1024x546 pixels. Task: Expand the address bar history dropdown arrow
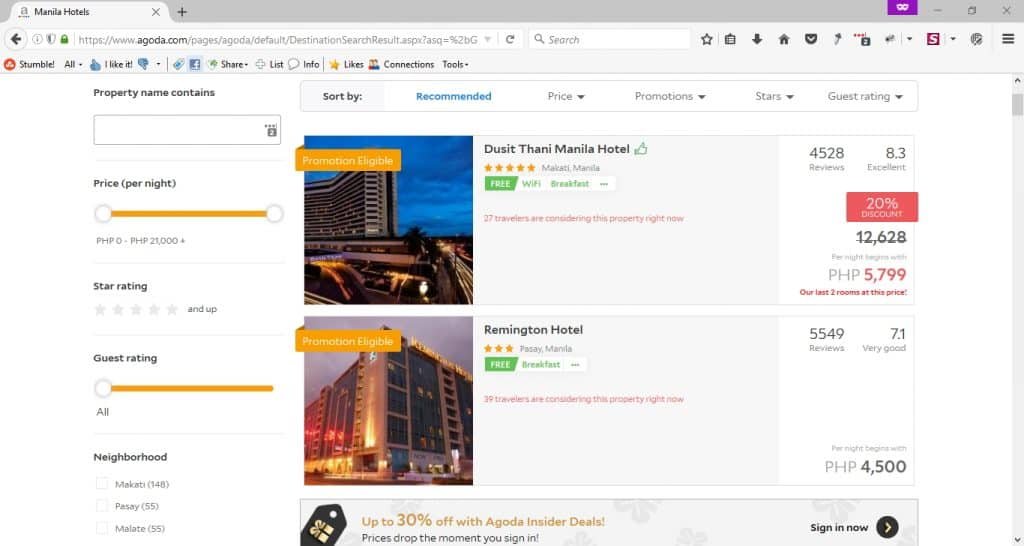pyautogui.click(x=487, y=39)
